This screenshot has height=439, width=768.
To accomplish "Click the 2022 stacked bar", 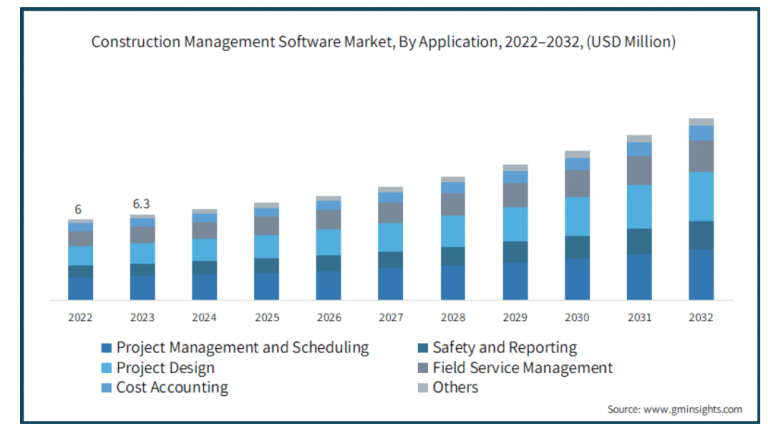I will [x=80, y=260].
